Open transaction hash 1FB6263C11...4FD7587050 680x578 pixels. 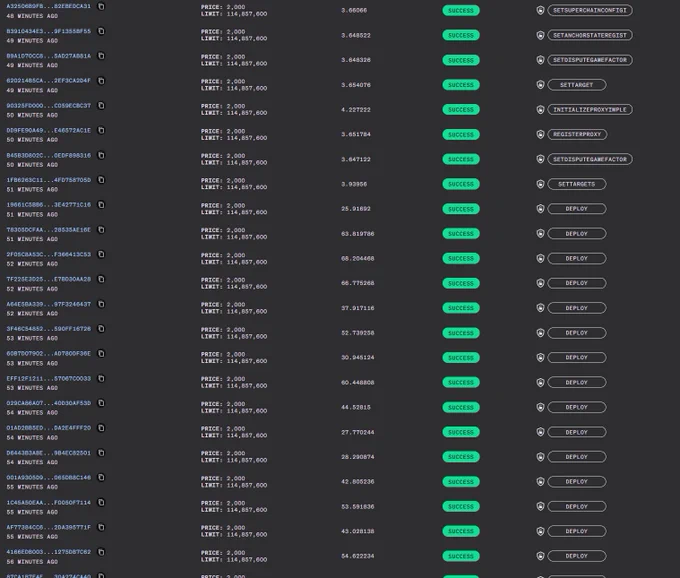pyautogui.click(x=49, y=180)
